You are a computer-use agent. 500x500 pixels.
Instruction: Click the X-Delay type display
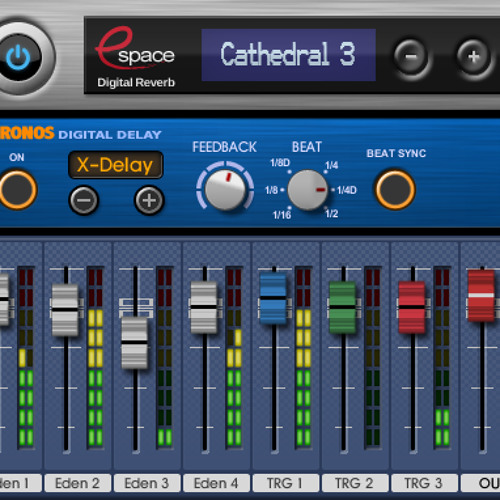coord(116,165)
